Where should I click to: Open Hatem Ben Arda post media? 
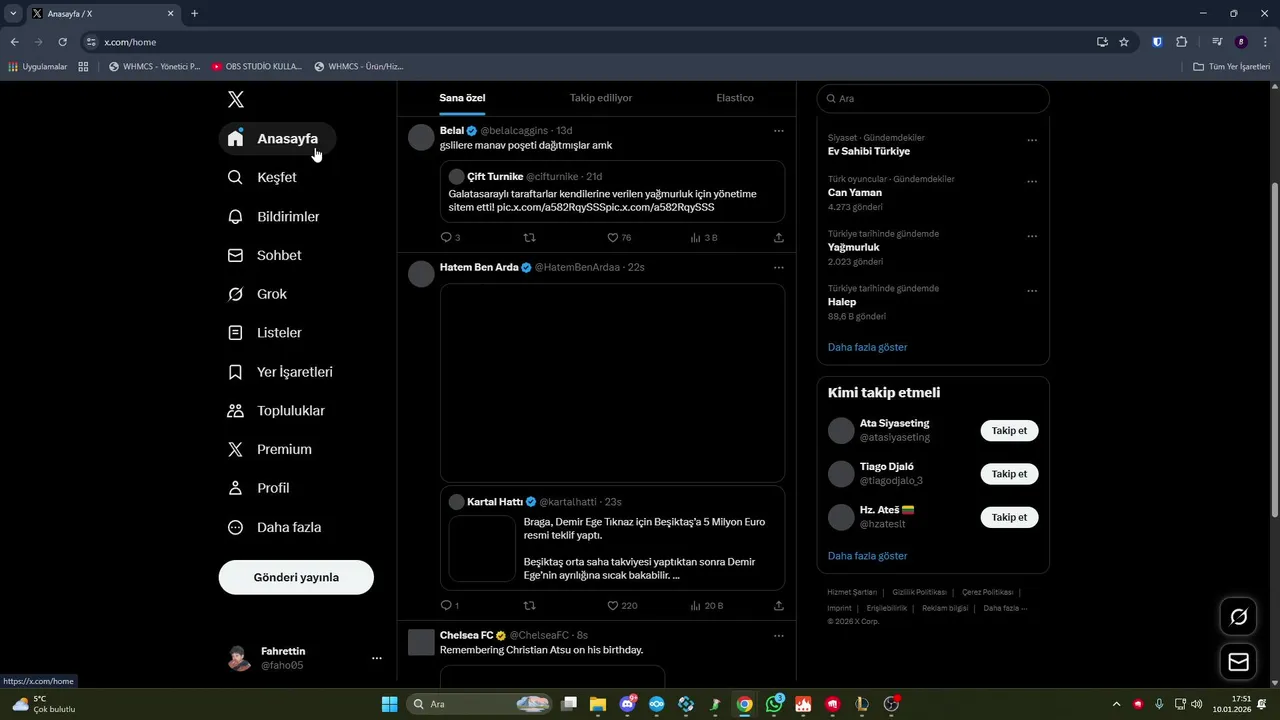point(612,383)
